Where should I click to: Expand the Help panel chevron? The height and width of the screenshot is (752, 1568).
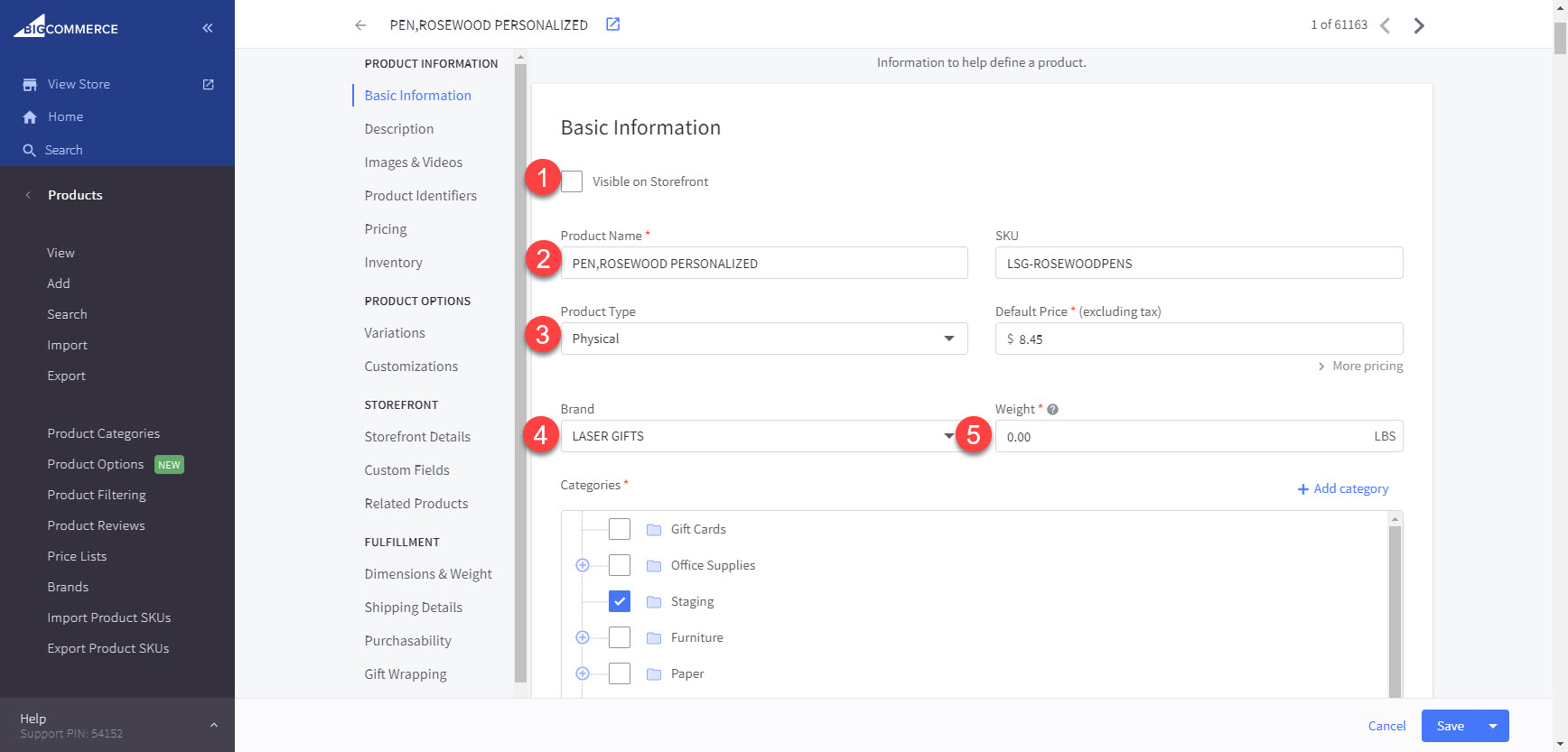(214, 725)
